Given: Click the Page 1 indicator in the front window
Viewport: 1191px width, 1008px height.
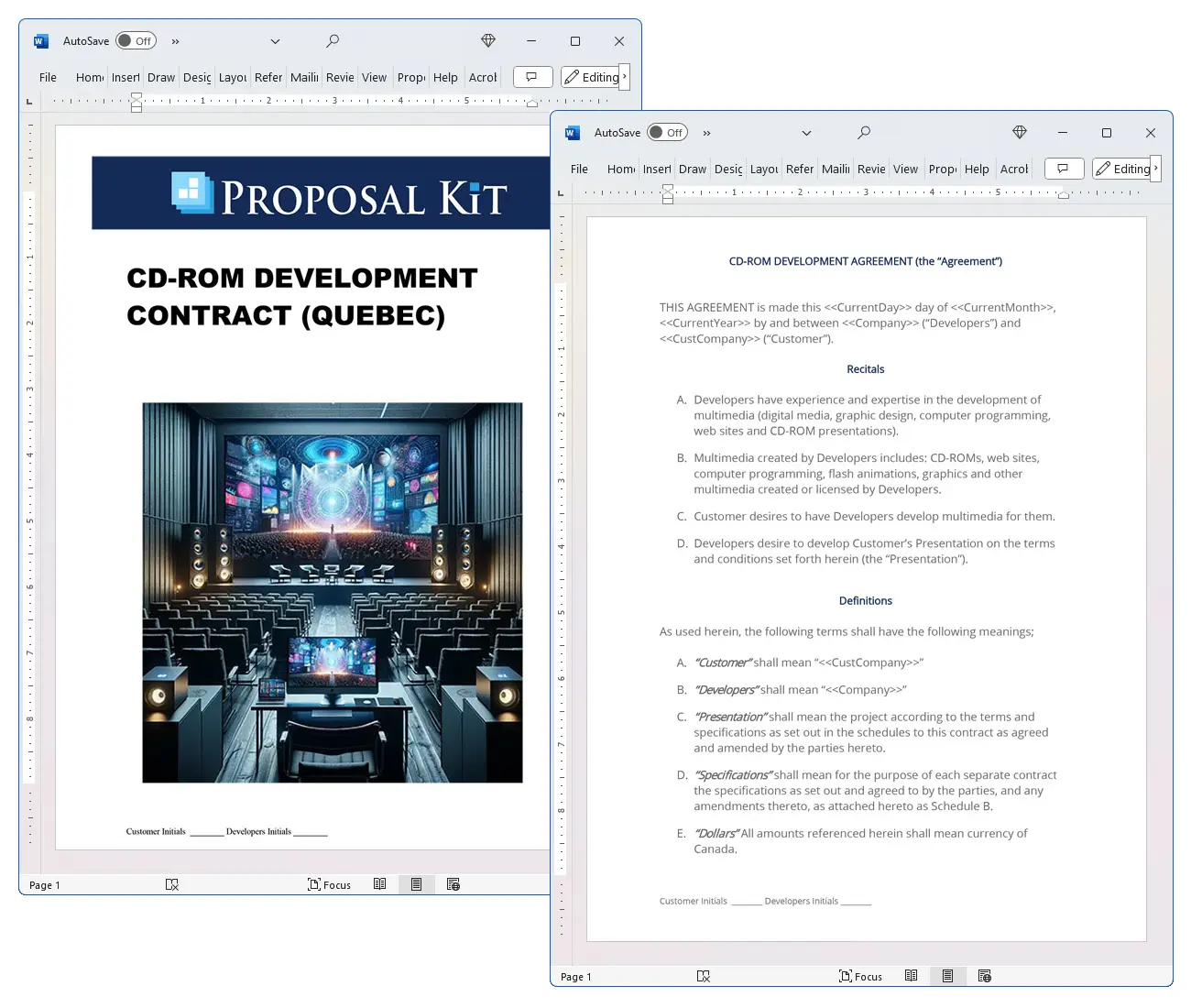Looking at the screenshot, I should point(575,977).
